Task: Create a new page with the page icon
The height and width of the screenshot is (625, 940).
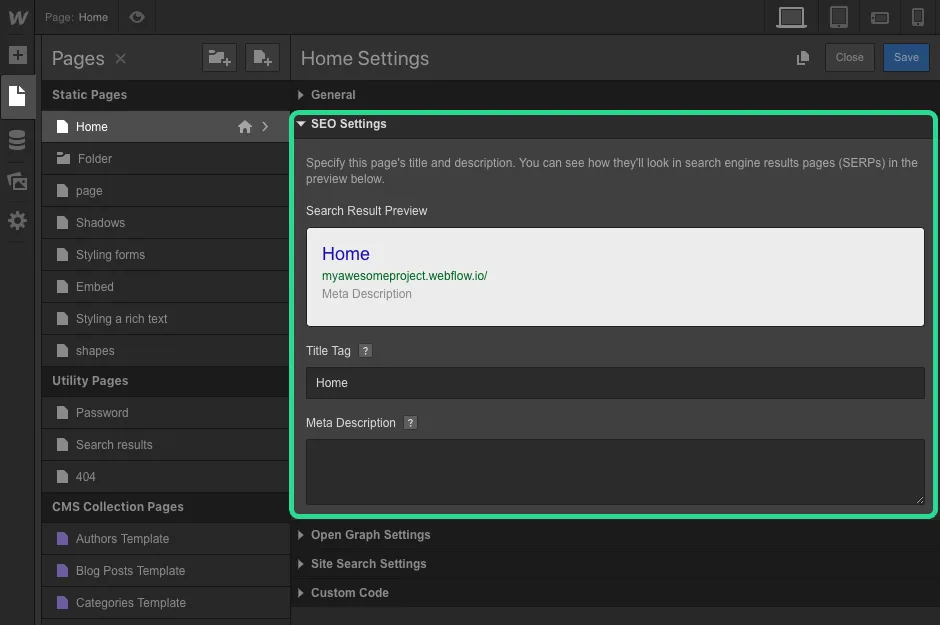Action: 262,58
